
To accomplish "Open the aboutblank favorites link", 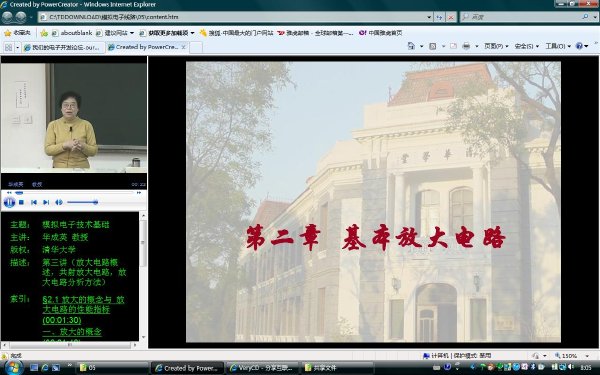I will point(72,33).
